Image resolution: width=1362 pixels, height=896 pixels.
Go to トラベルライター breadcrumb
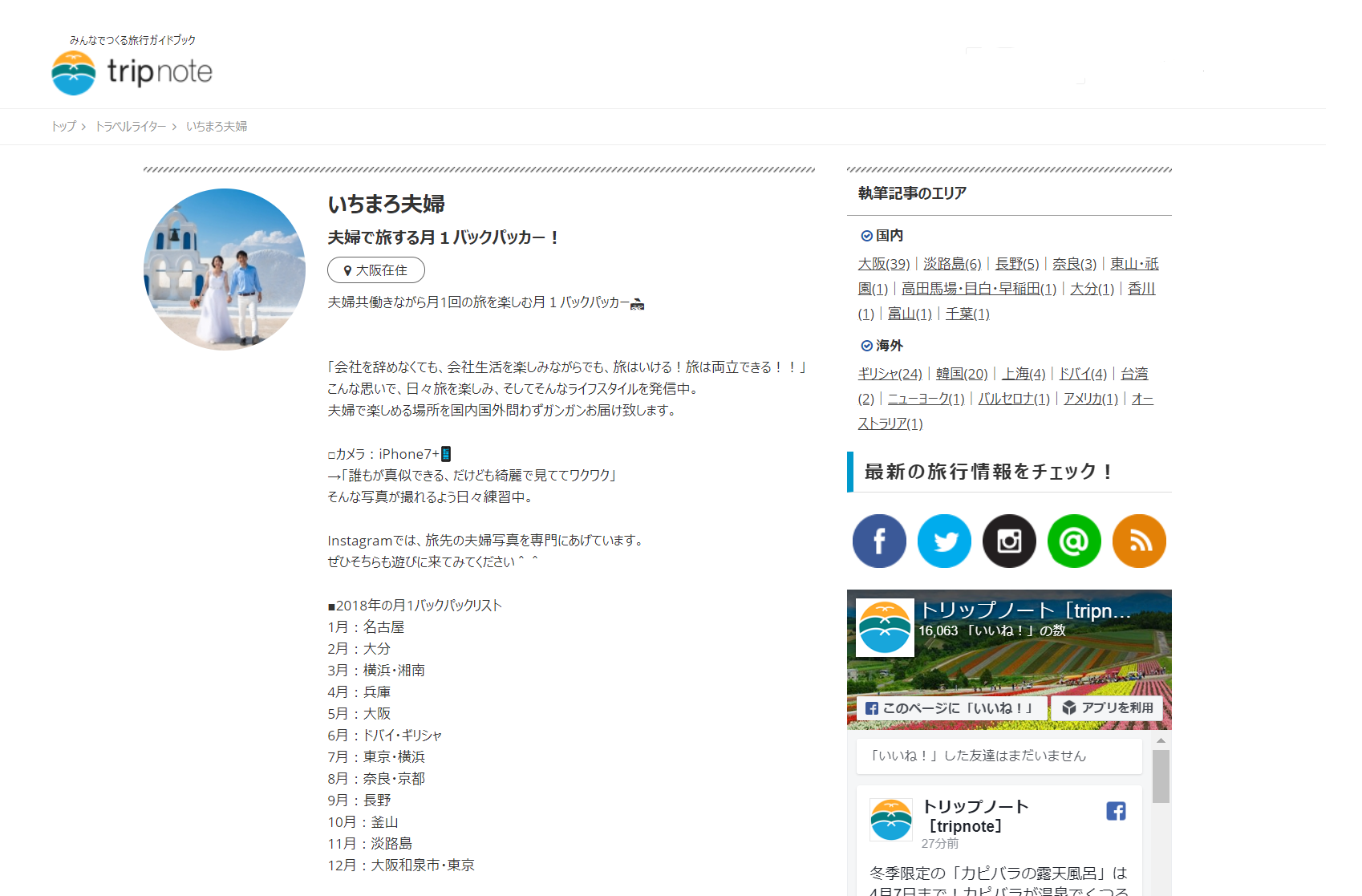pyautogui.click(x=131, y=127)
